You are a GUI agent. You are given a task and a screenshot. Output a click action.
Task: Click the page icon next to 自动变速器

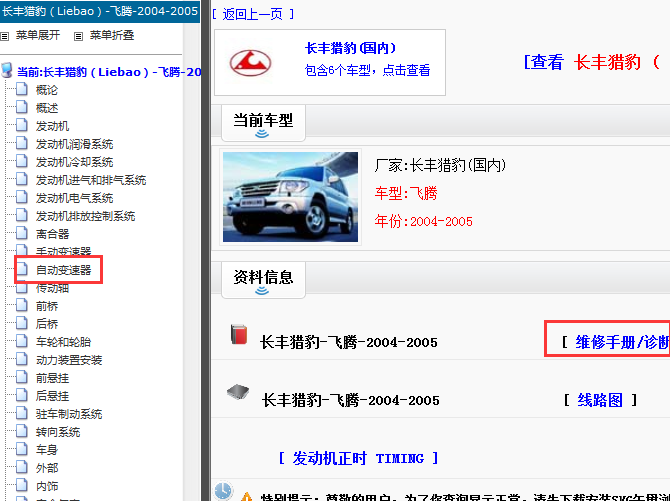coord(22,269)
